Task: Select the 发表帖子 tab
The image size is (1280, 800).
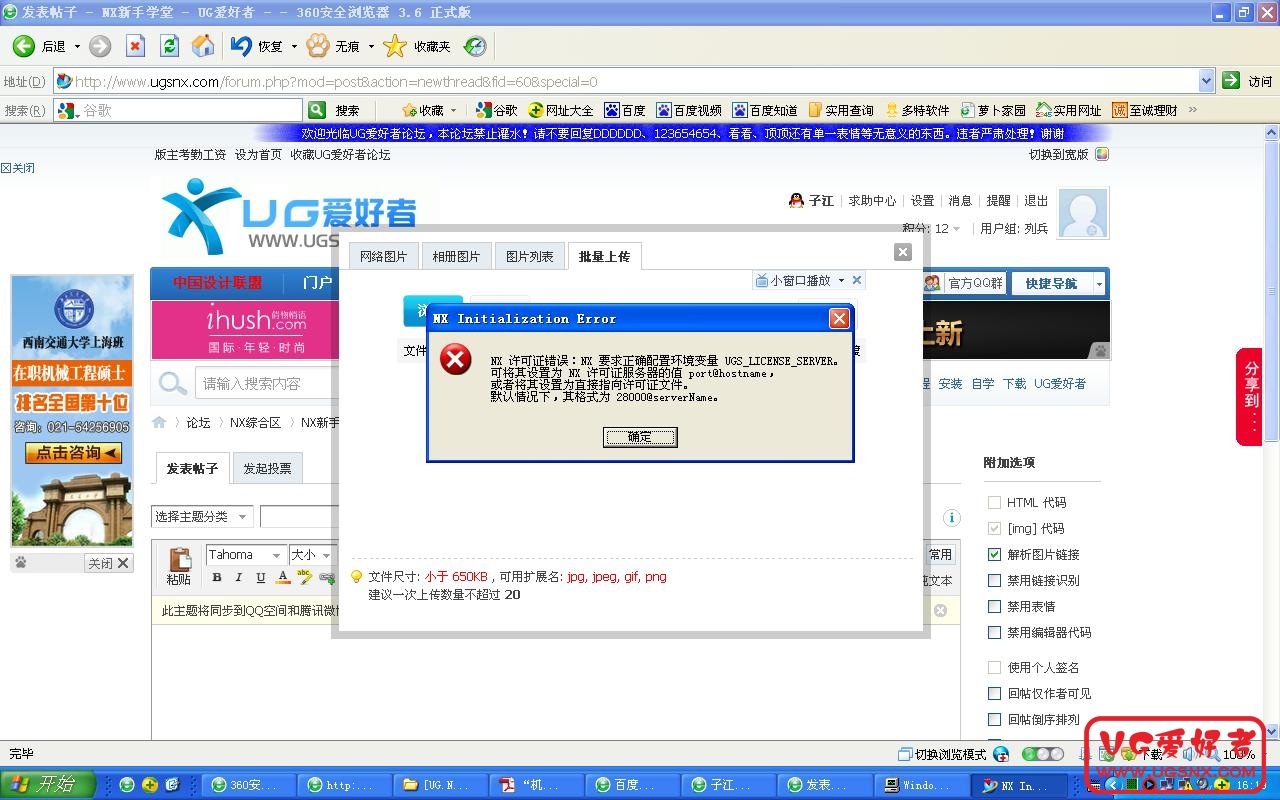Action: click(192, 468)
